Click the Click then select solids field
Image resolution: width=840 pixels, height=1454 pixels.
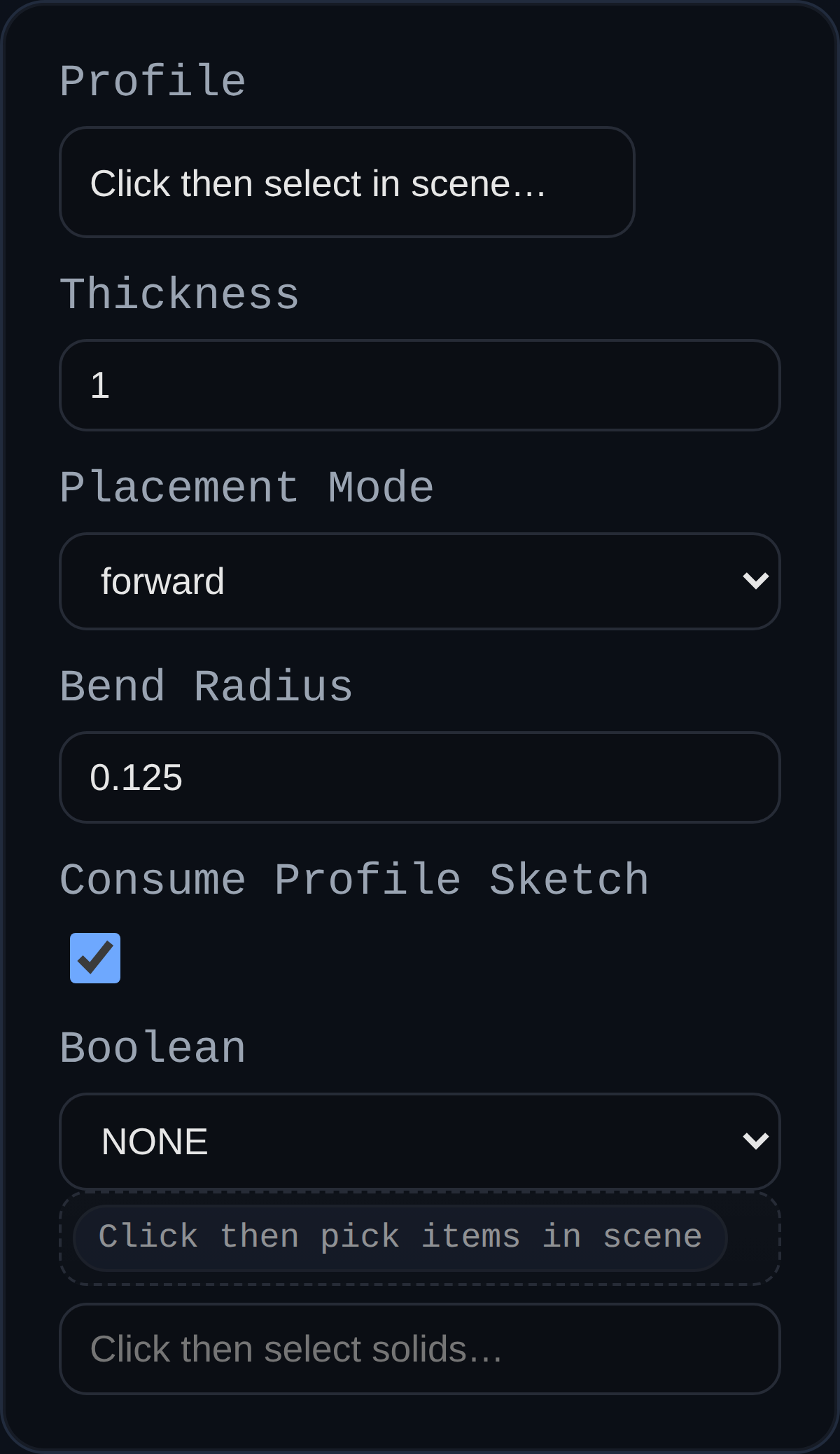420,1348
